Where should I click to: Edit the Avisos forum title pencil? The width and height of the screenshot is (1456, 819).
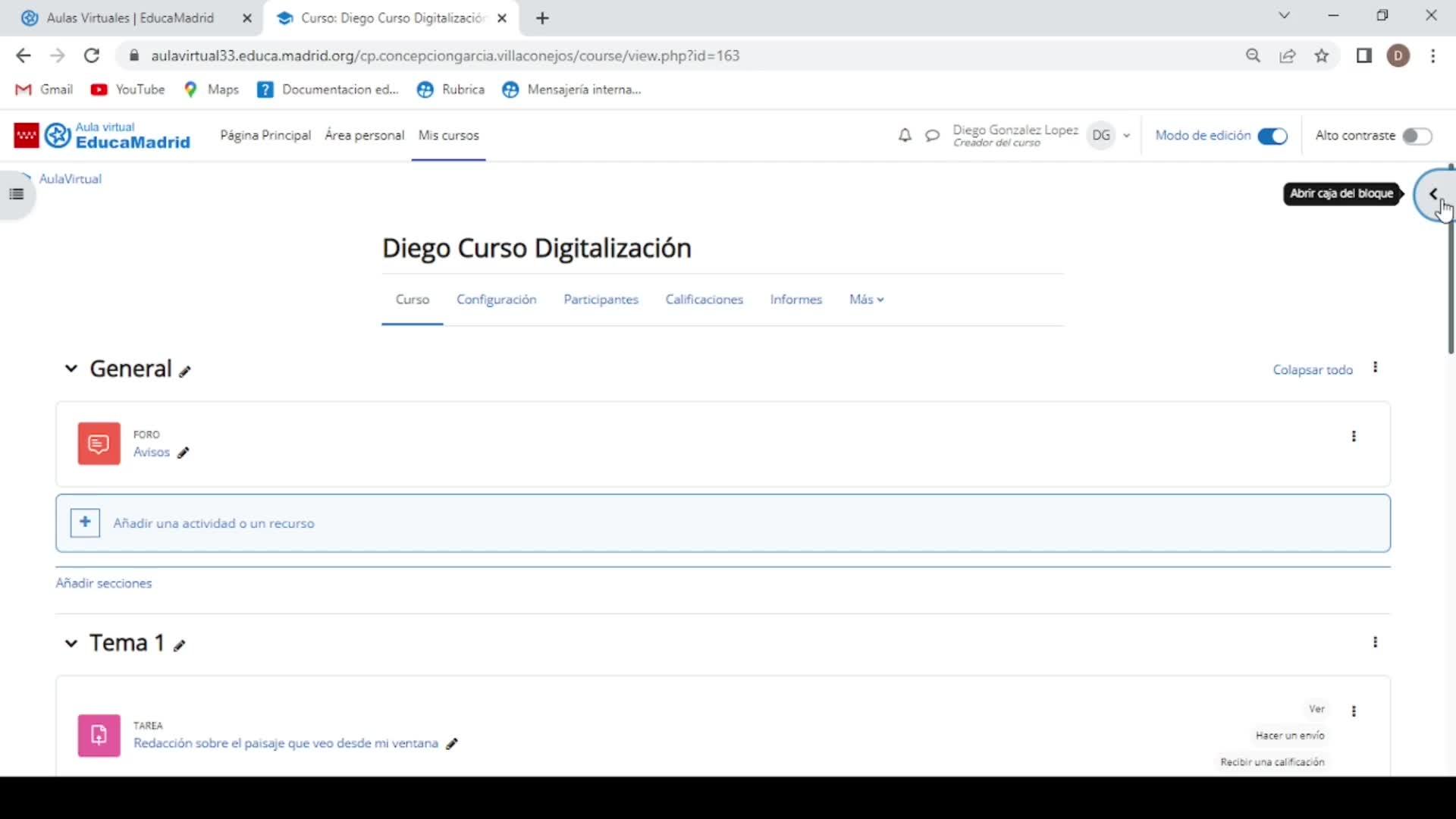183,453
